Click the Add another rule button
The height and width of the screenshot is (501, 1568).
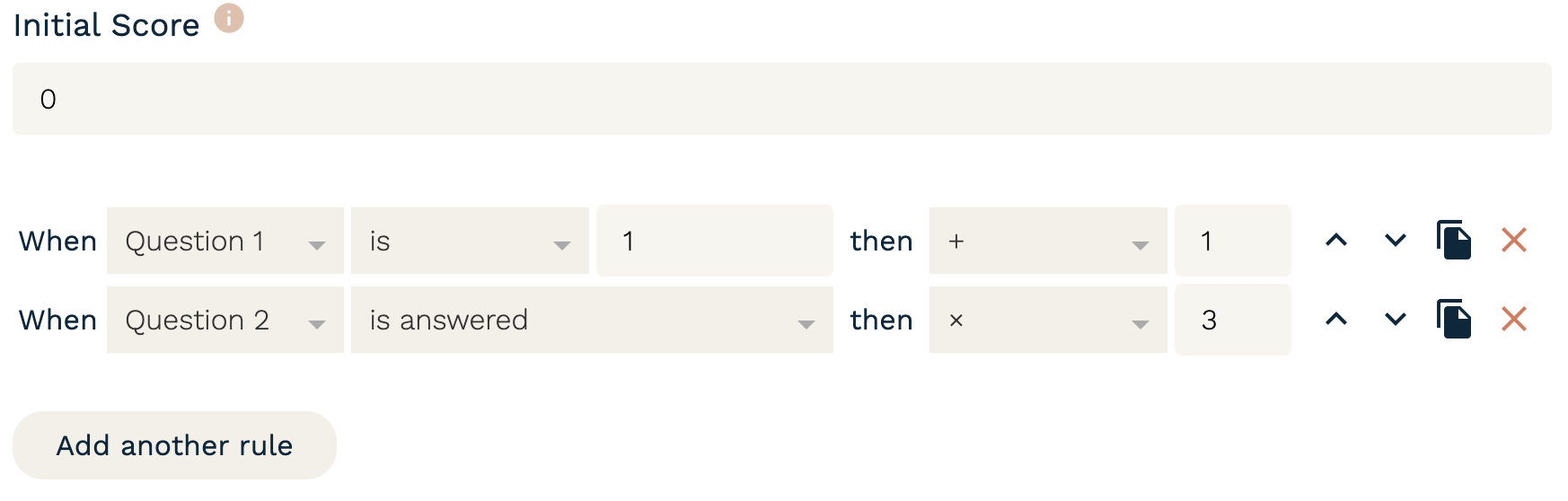[174, 445]
